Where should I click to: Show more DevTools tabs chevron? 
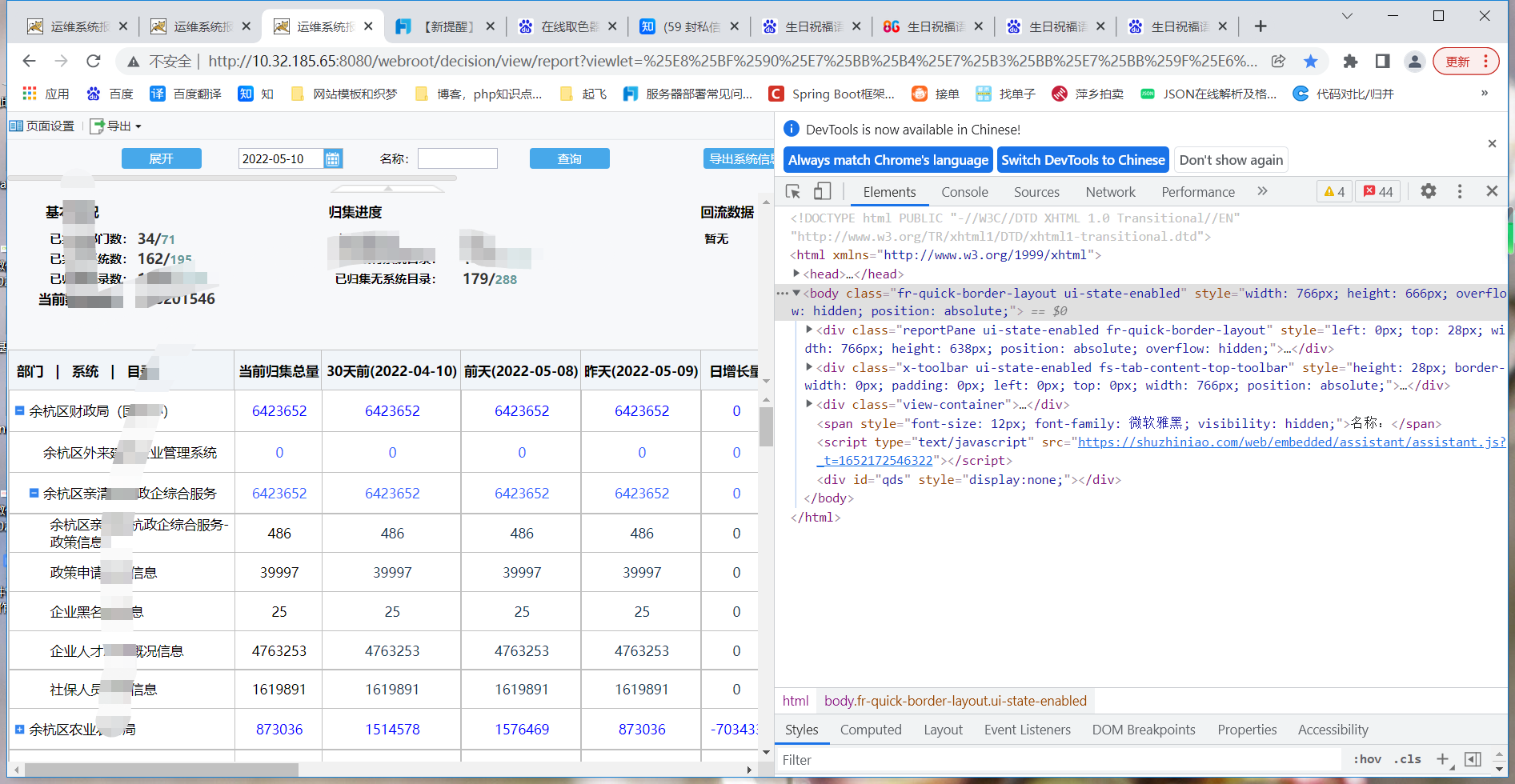click(x=1263, y=191)
